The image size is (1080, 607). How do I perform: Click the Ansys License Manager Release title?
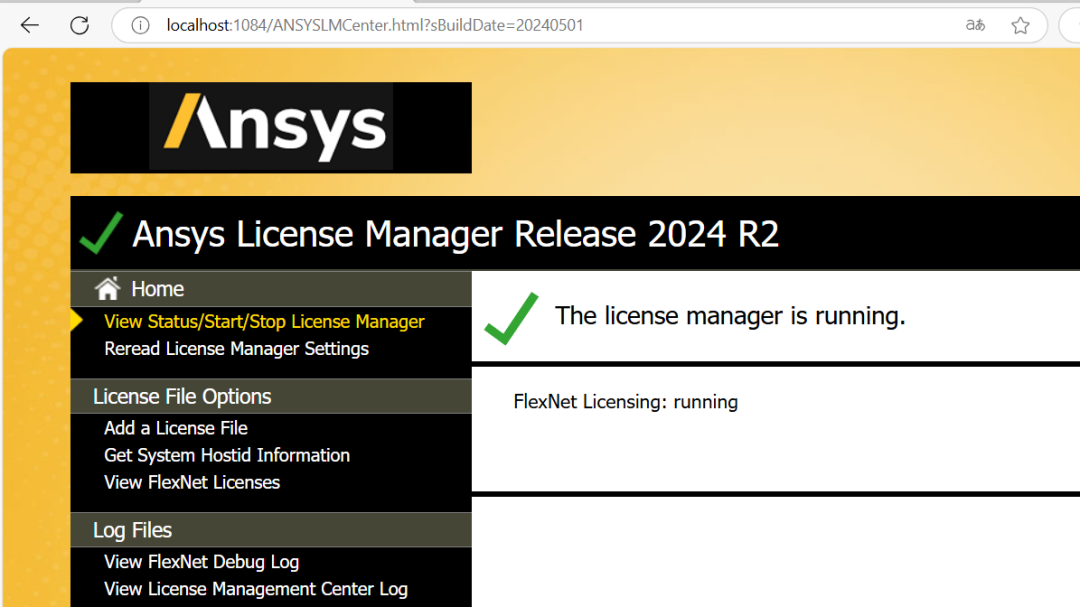[x=455, y=234]
